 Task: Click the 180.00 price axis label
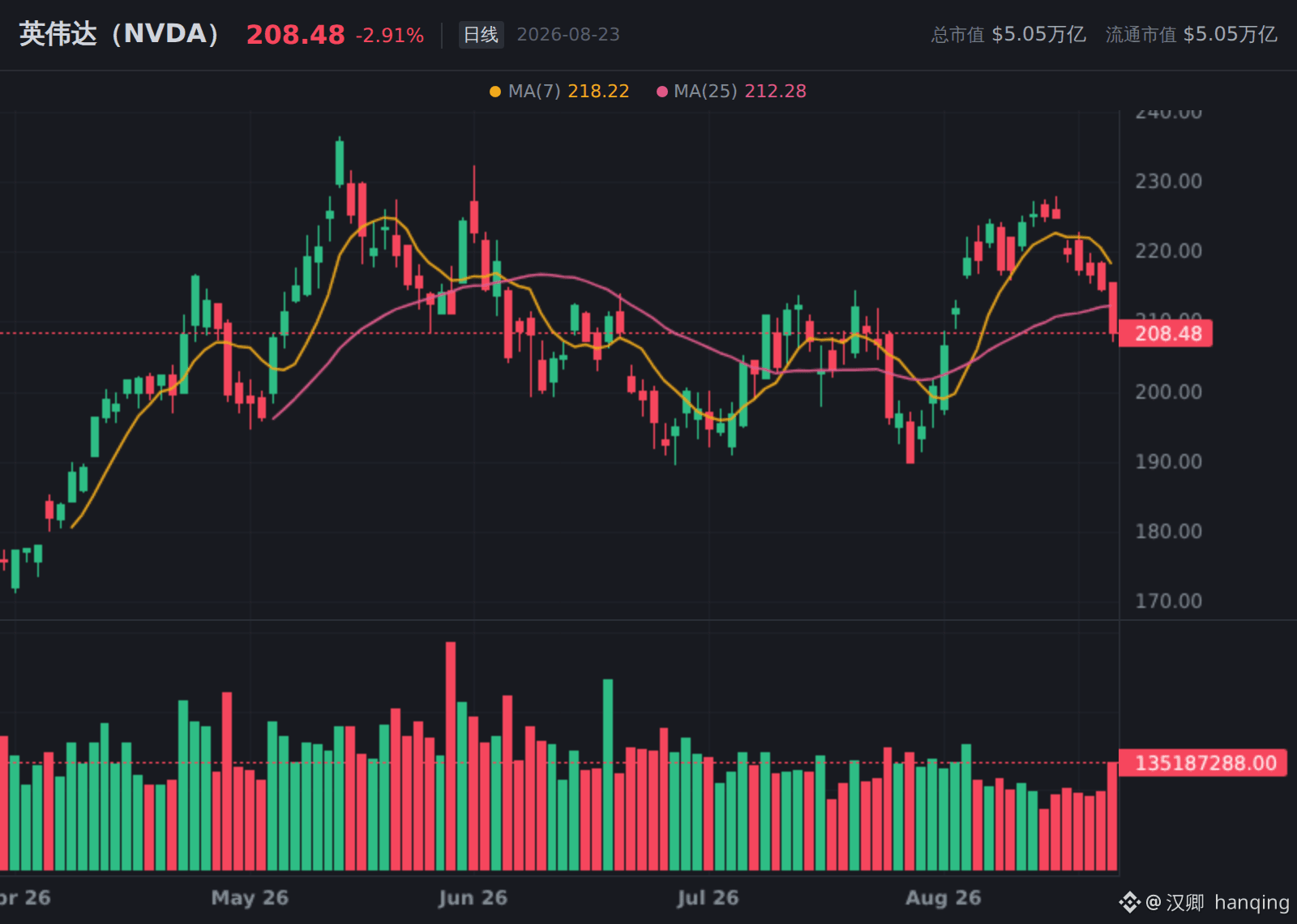point(1168,532)
